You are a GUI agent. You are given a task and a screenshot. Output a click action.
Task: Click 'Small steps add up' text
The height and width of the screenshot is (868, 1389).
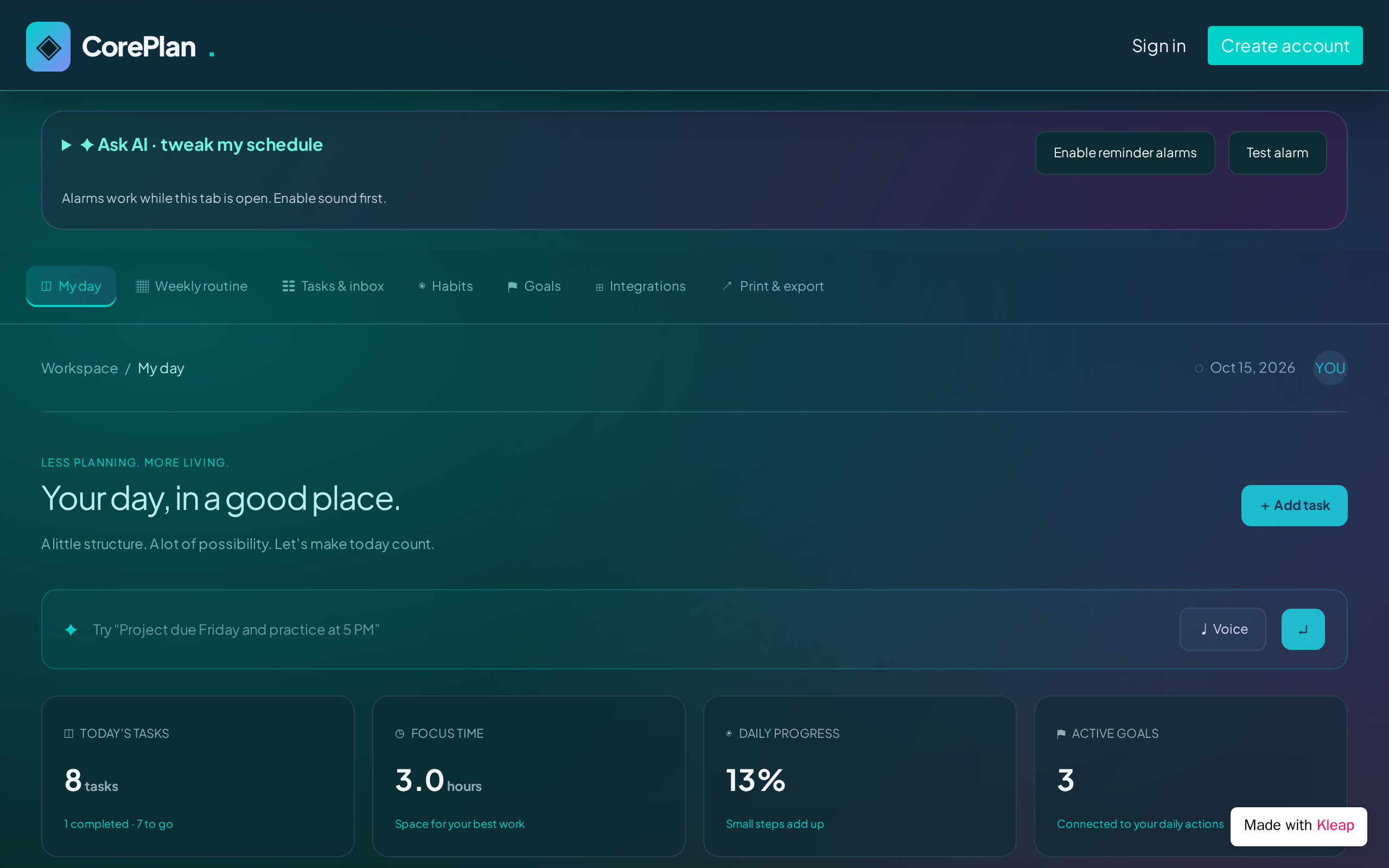tap(775, 824)
